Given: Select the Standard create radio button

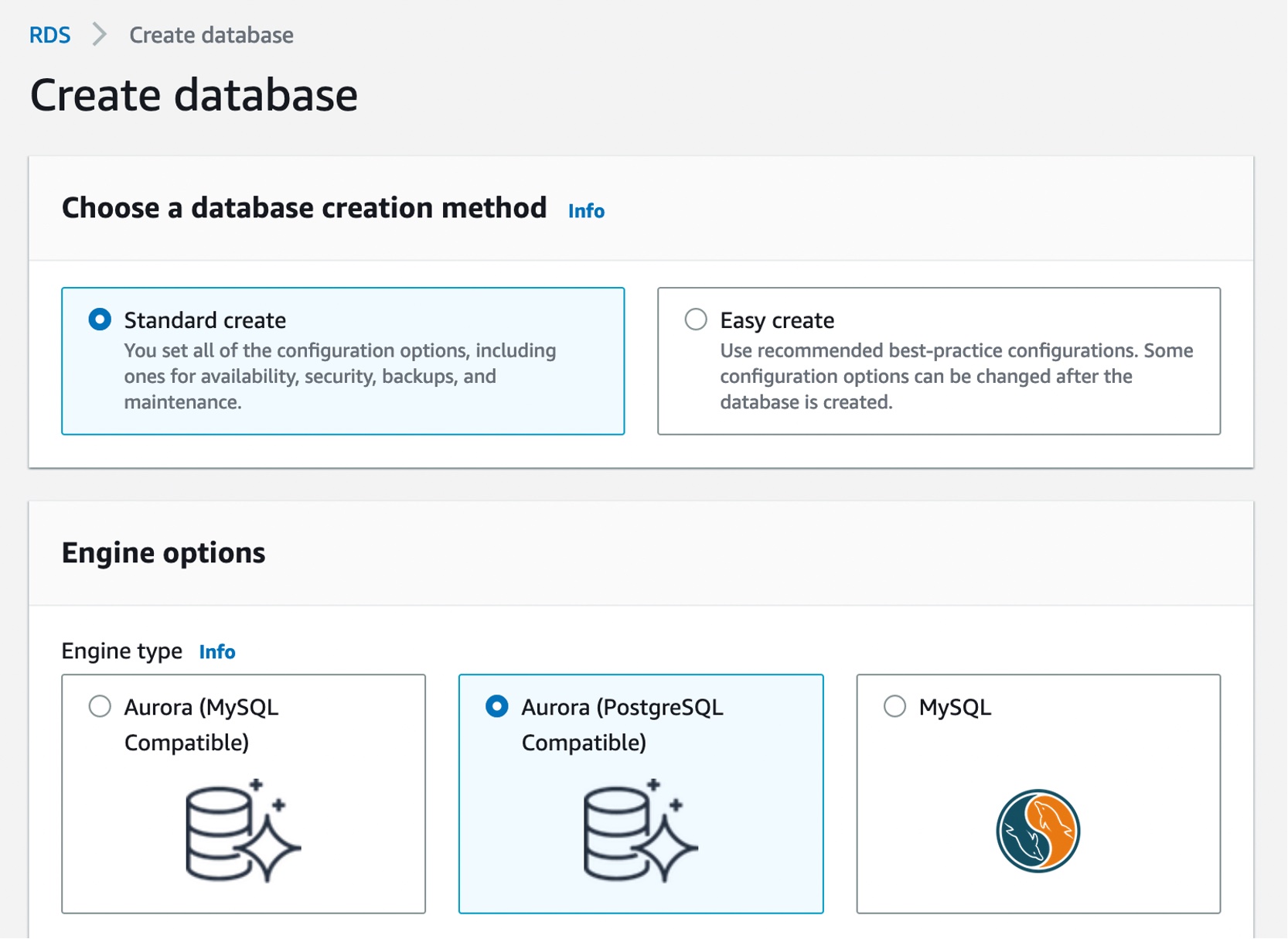Looking at the screenshot, I should (x=100, y=319).
